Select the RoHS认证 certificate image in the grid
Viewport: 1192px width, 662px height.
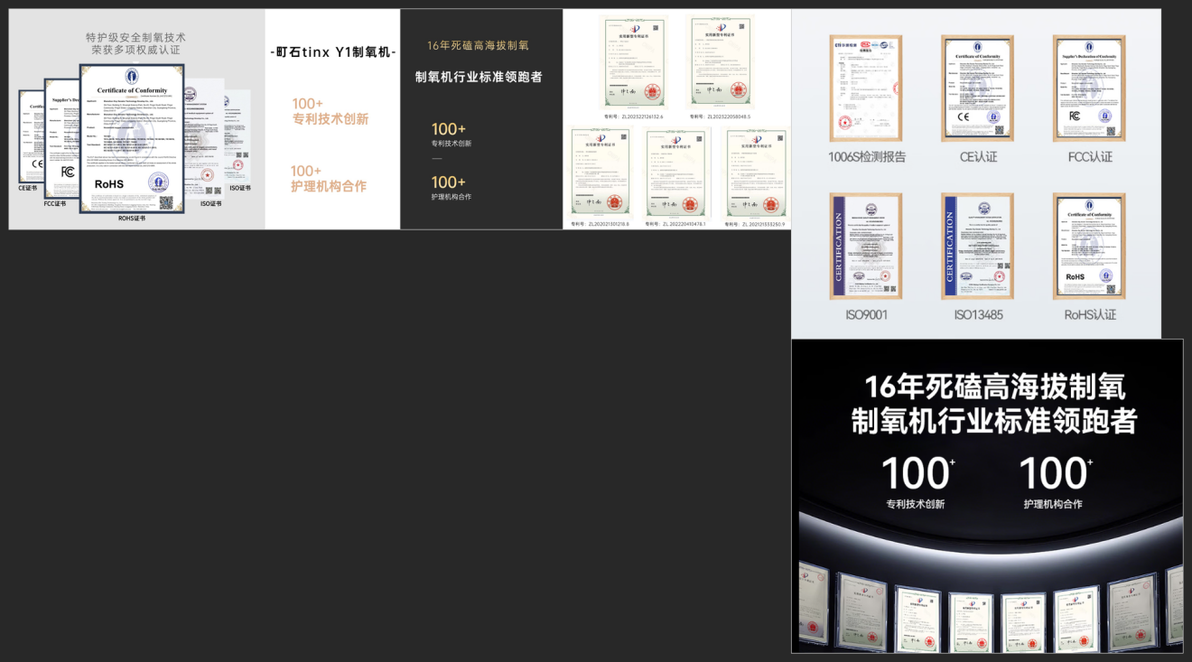pyautogui.click(x=1089, y=246)
